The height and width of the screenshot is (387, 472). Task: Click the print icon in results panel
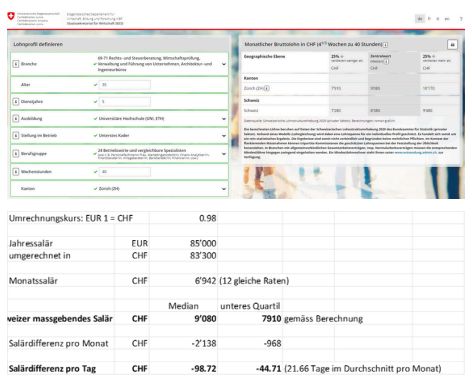452,44
